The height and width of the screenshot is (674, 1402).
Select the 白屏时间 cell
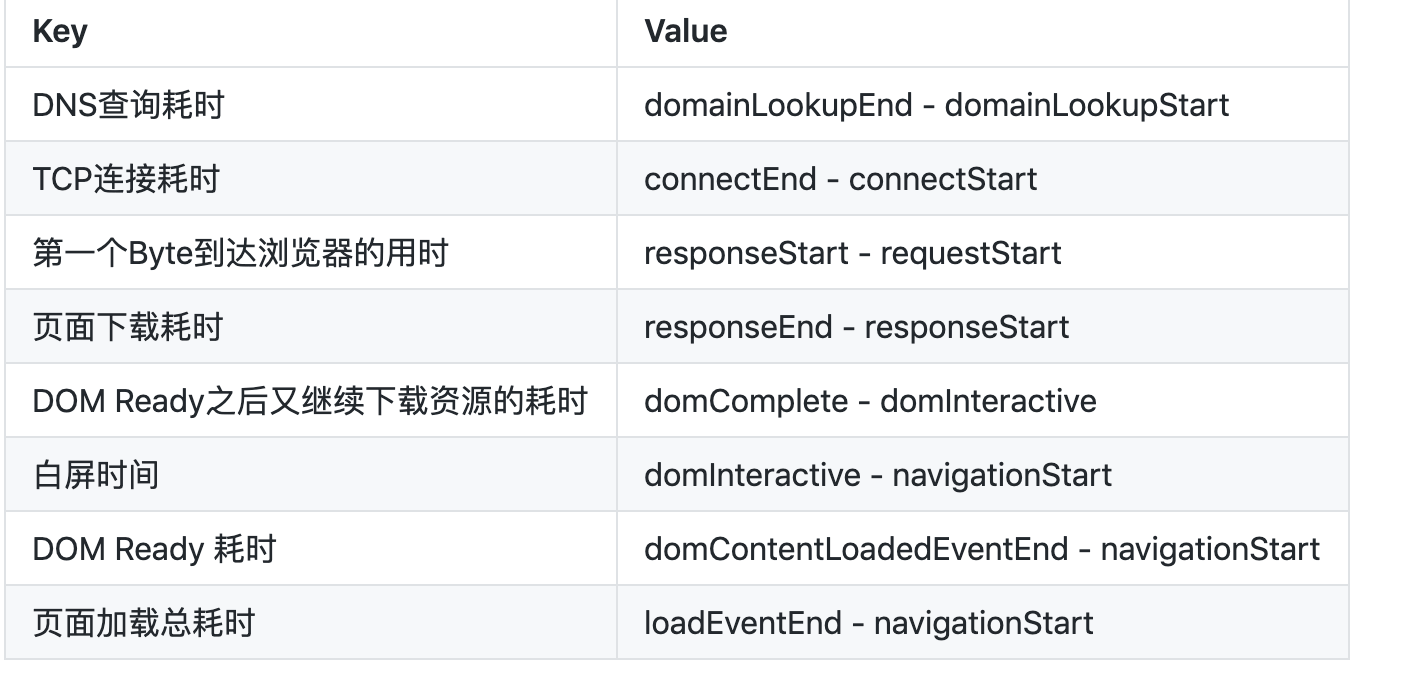[x=311, y=474]
